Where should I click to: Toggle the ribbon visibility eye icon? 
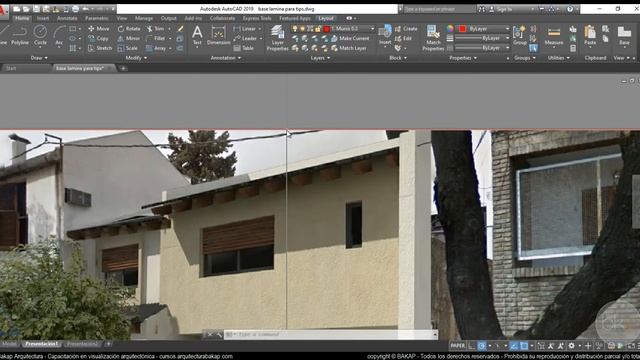tap(349, 18)
